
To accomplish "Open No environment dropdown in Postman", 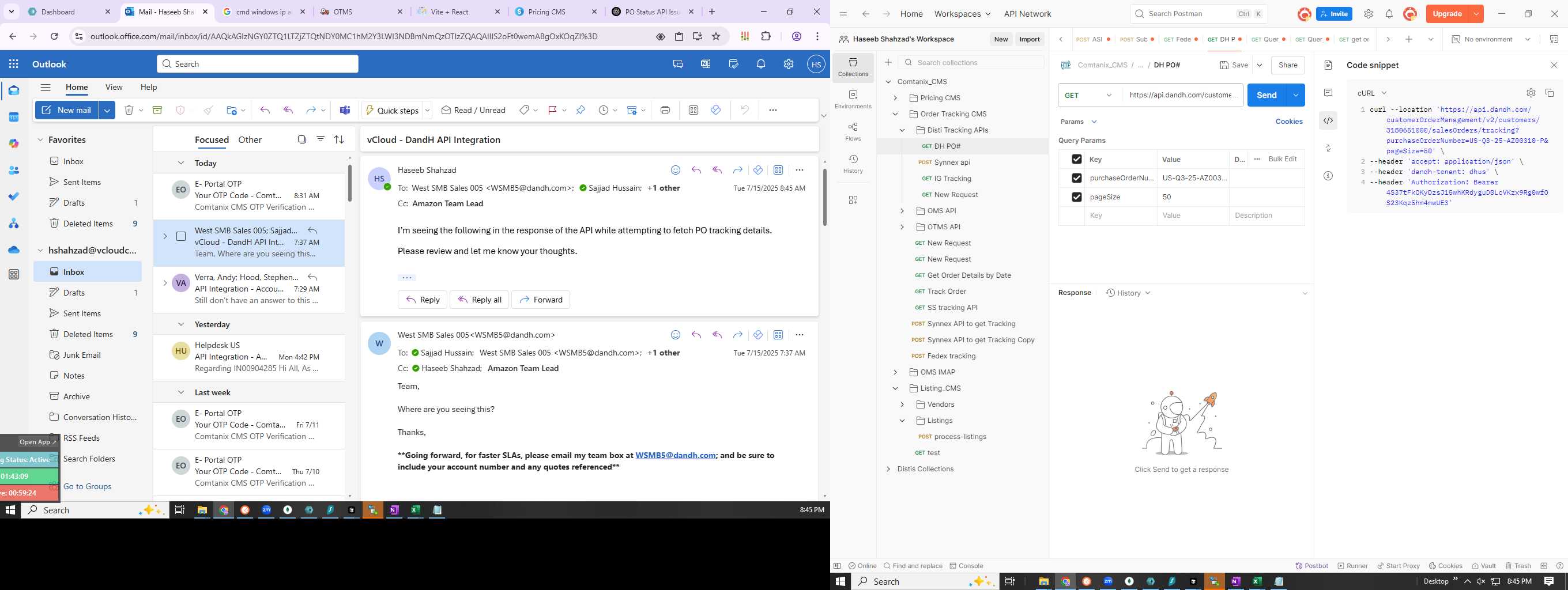I will pos(1491,39).
